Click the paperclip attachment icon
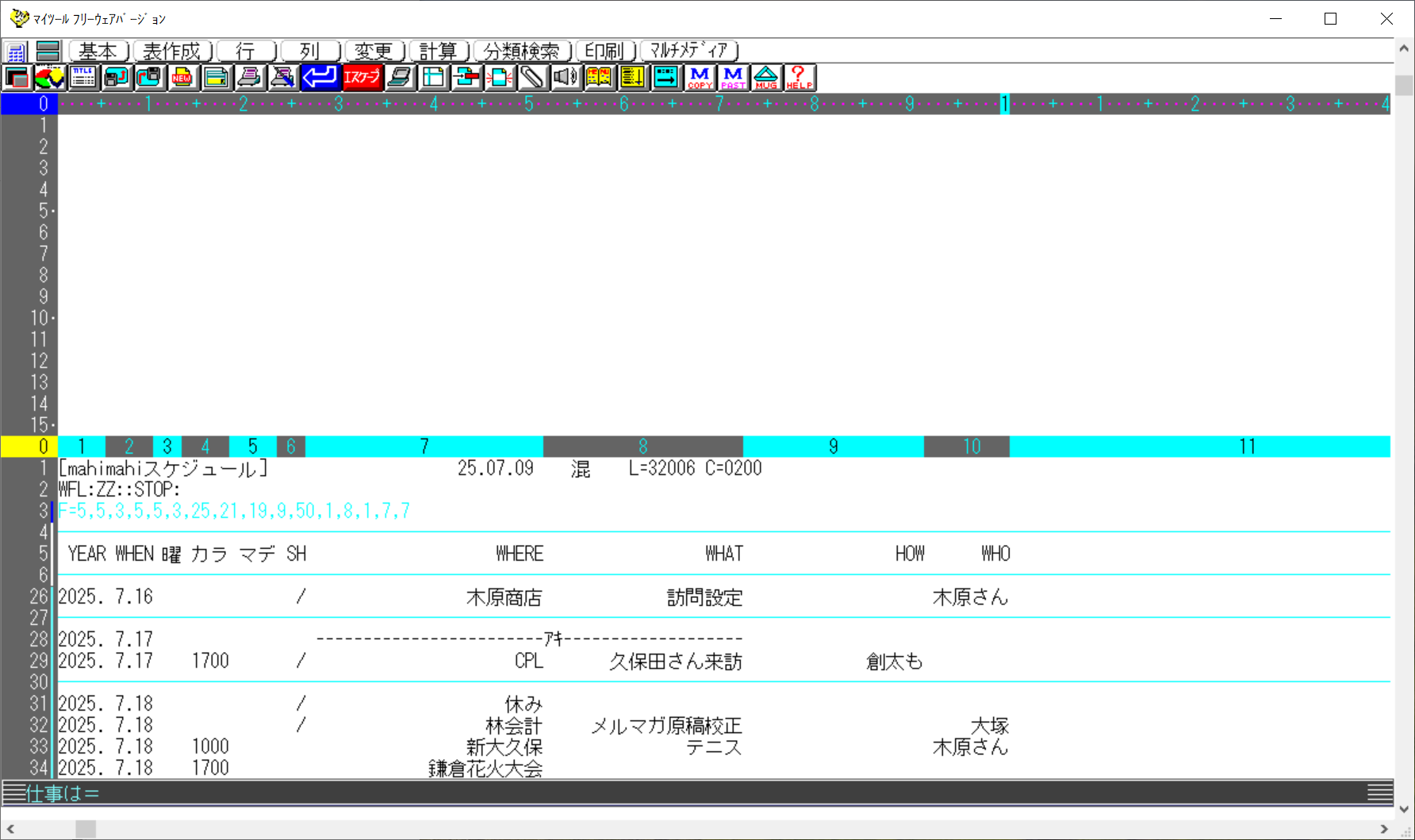 (532, 78)
